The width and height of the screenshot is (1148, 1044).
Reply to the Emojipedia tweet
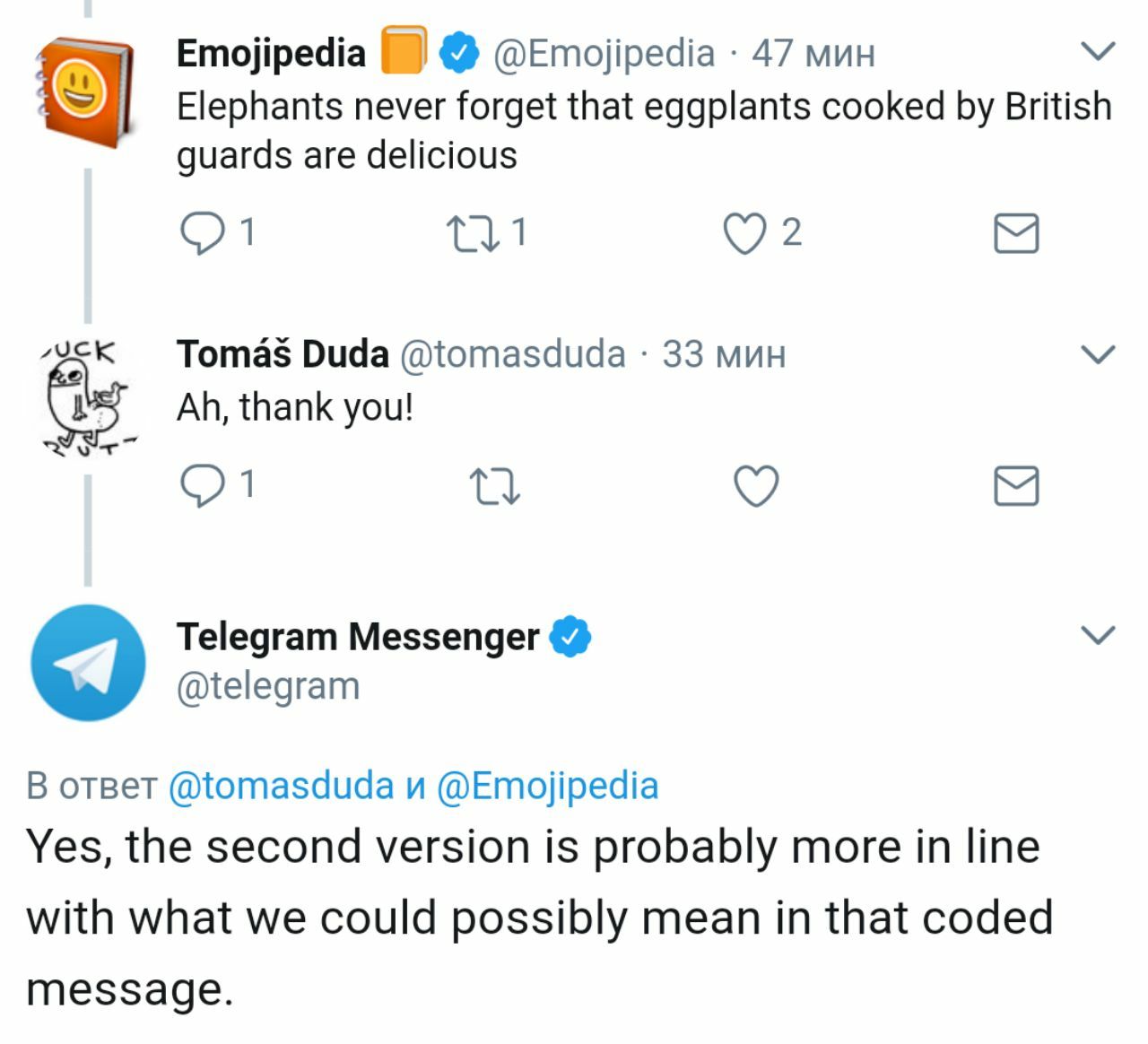(x=203, y=233)
